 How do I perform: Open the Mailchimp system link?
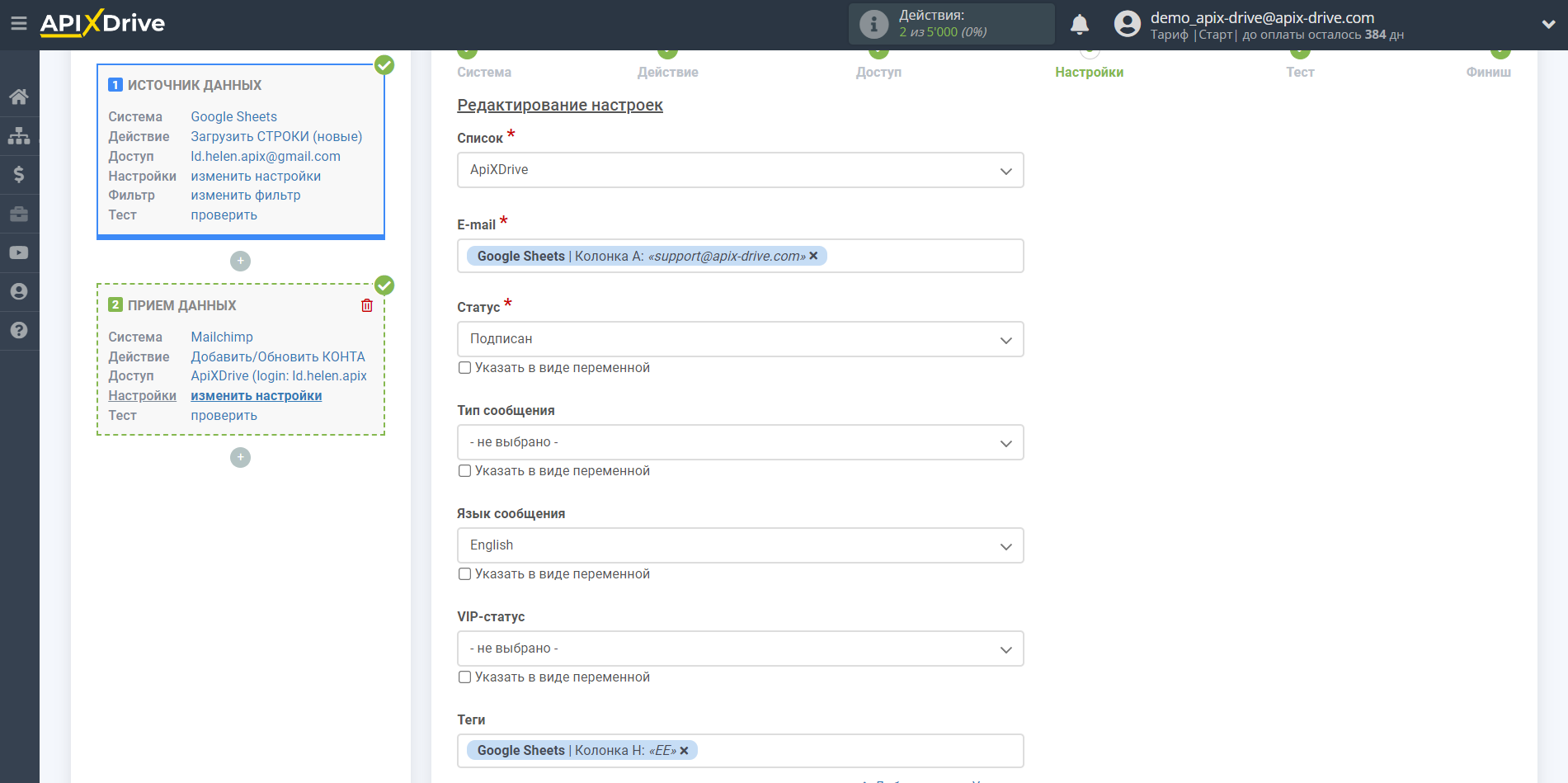pos(222,337)
